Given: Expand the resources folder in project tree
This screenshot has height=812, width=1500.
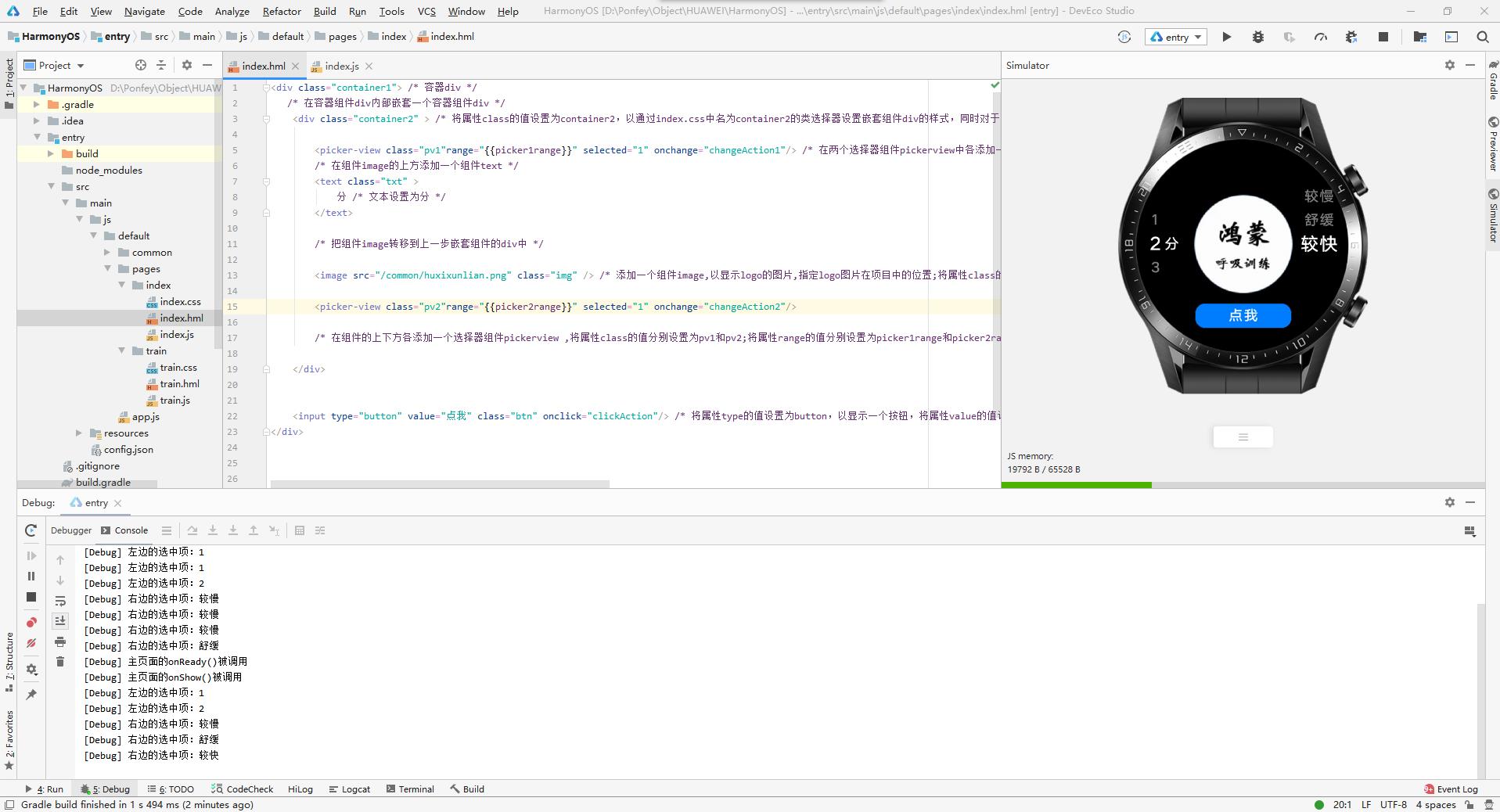Looking at the screenshot, I should pyautogui.click(x=79, y=433).
